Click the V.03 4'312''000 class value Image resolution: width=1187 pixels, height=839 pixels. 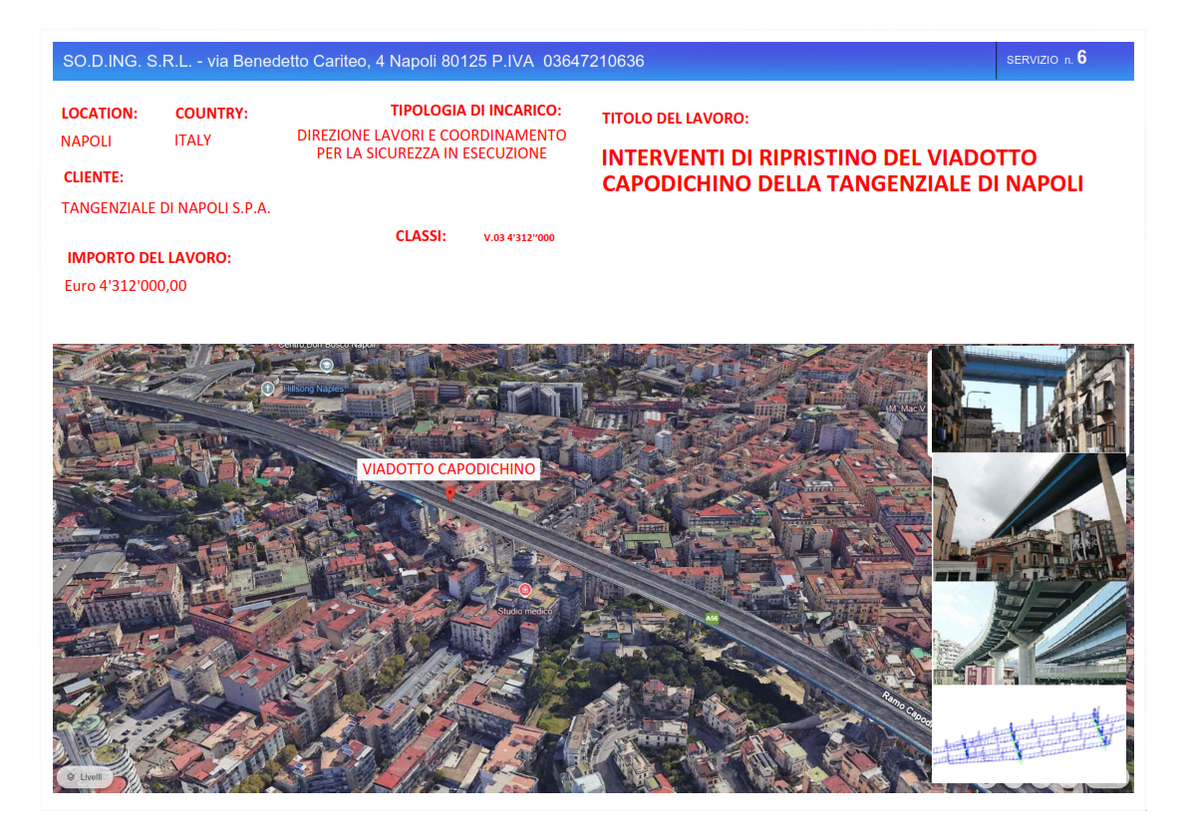pyautogui.click(x=519, y=238)
